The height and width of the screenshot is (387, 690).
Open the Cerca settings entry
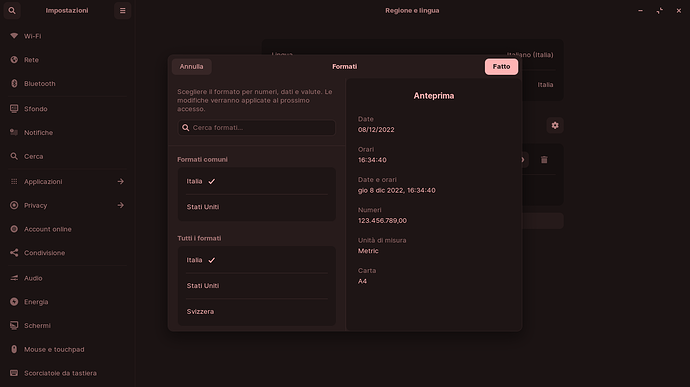pyautogui.click(x=67, y=156)
